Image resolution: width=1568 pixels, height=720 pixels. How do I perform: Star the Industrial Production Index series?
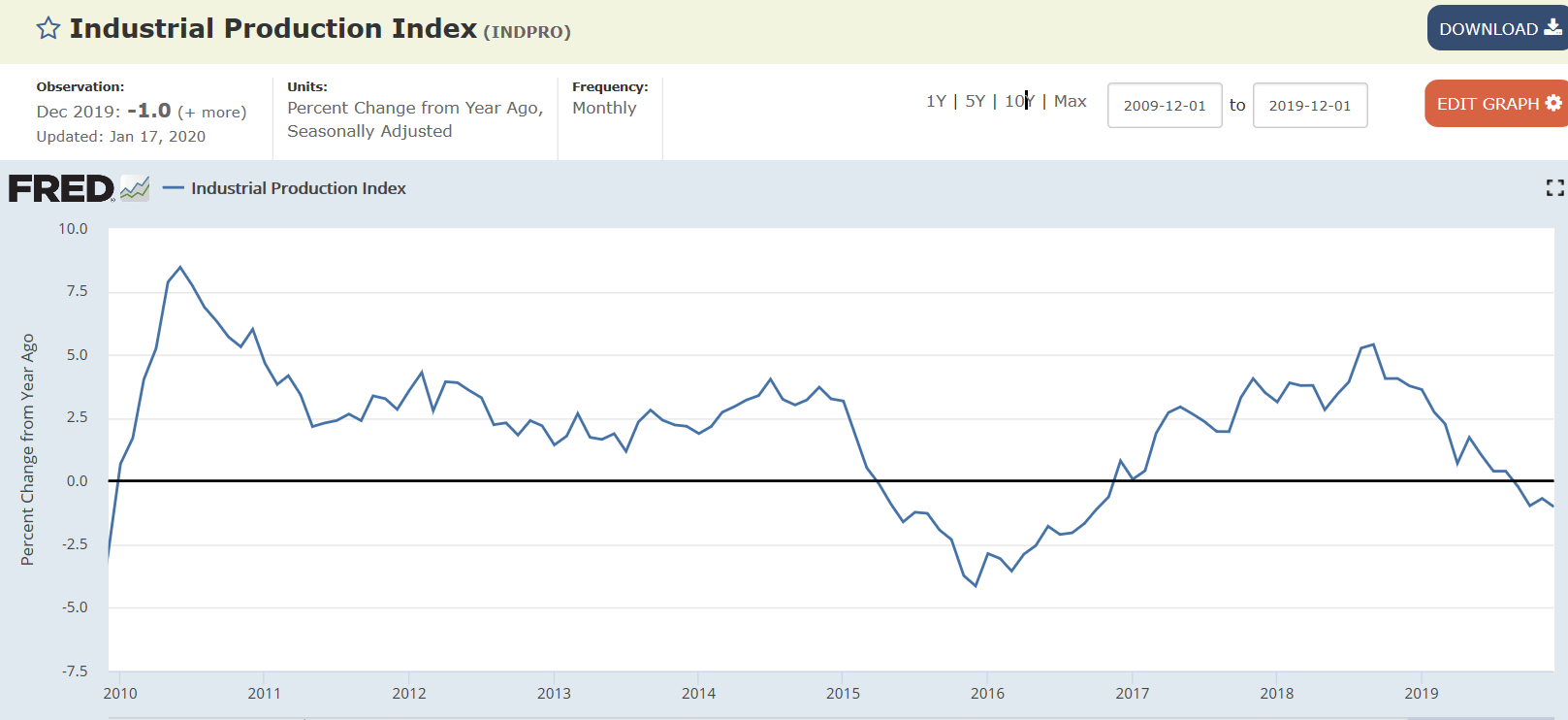click(x=48, y=28)
